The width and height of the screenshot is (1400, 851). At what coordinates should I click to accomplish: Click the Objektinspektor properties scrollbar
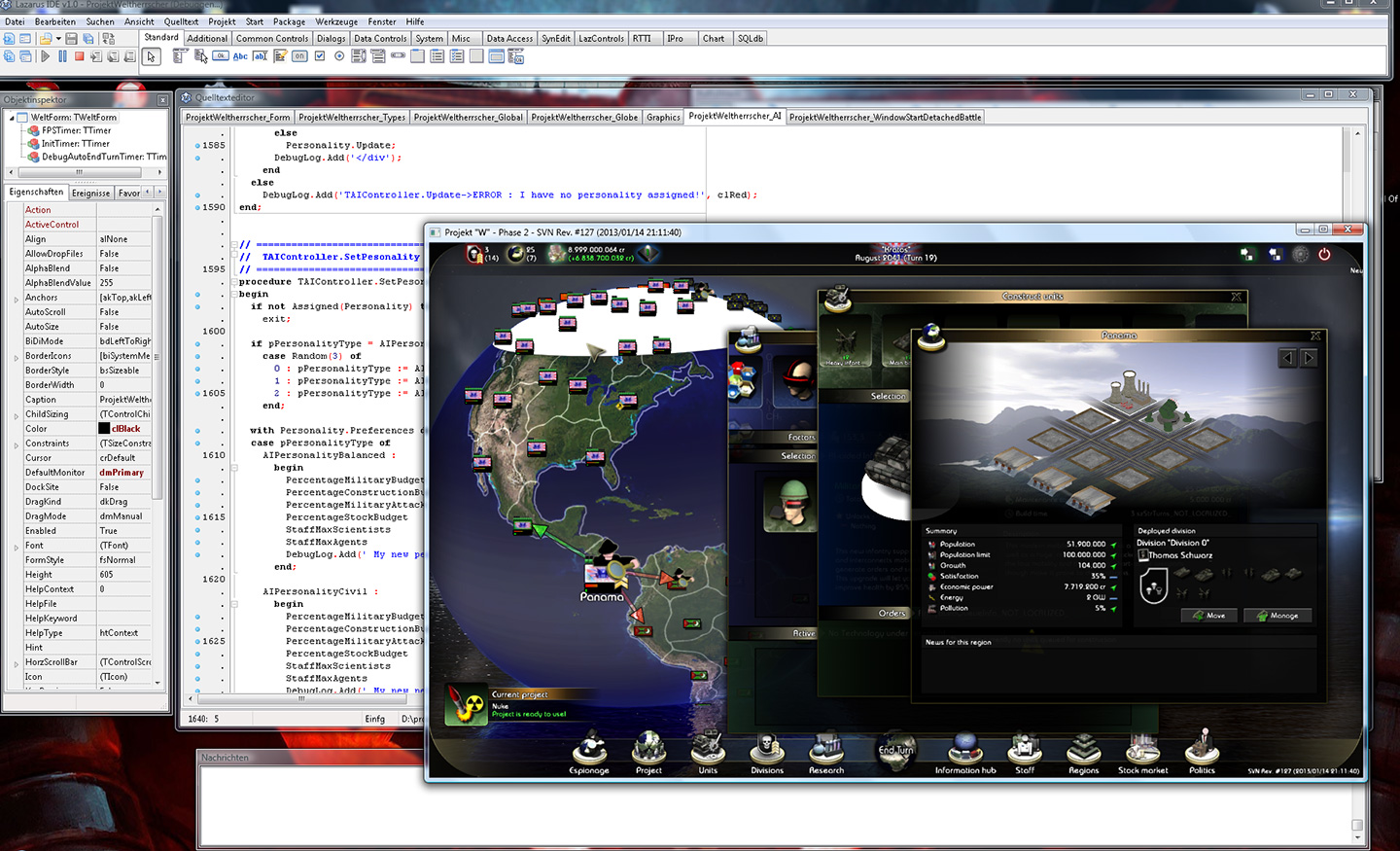pos(157,445)
